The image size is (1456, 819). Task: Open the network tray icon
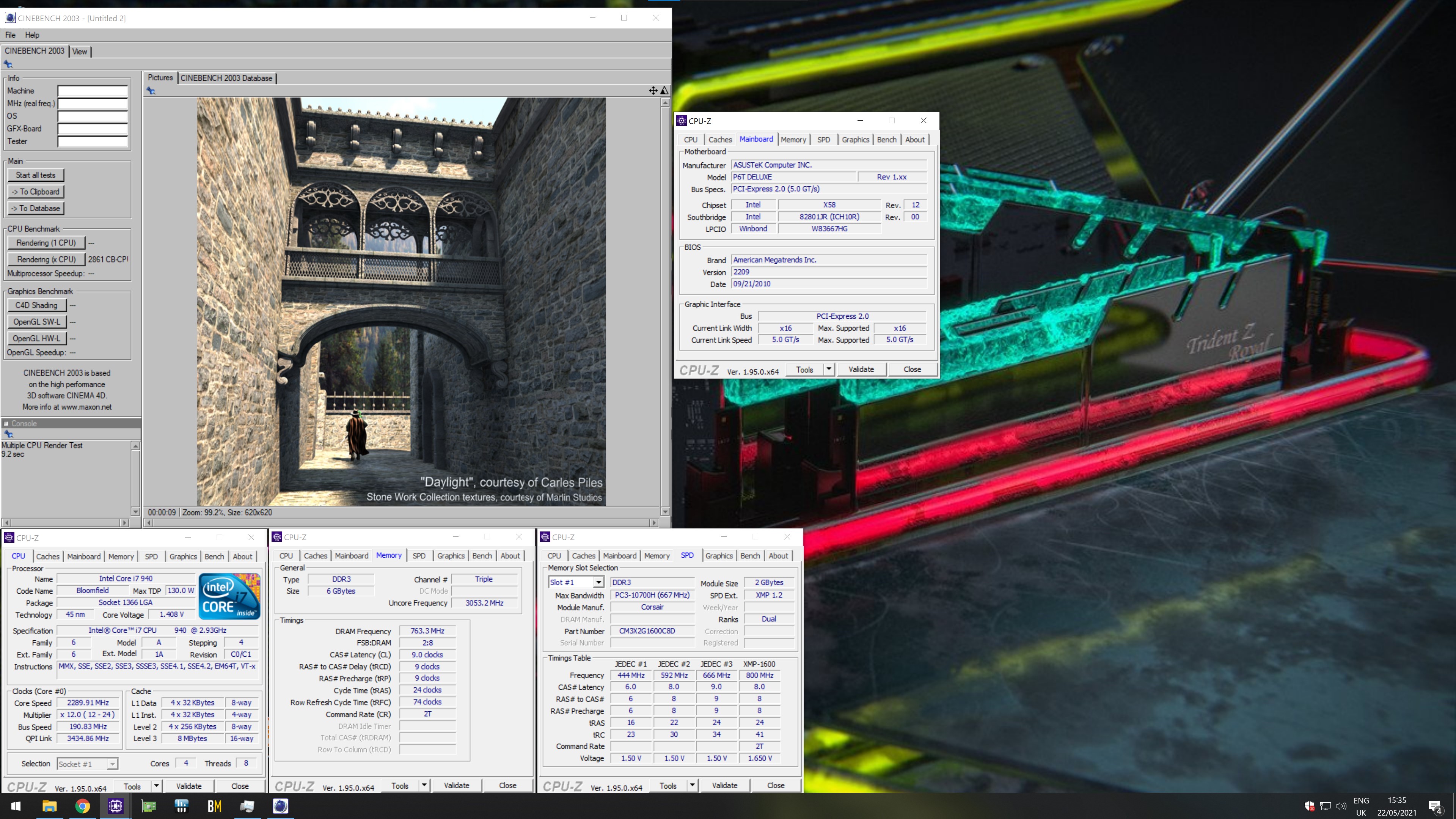tap(1325, 806)
